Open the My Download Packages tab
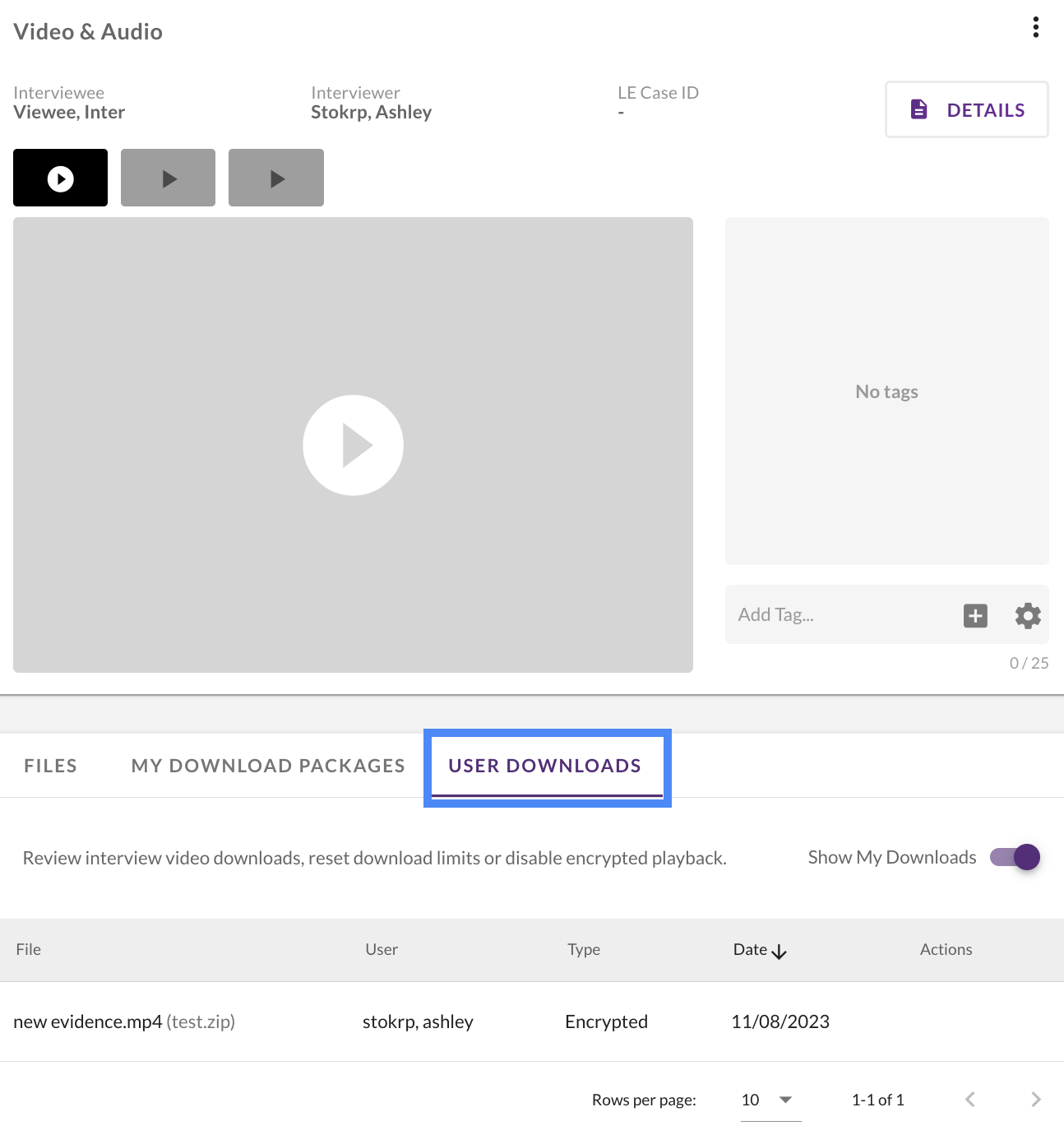The width and height of the screenshot is (1064, 1135). 267,765
